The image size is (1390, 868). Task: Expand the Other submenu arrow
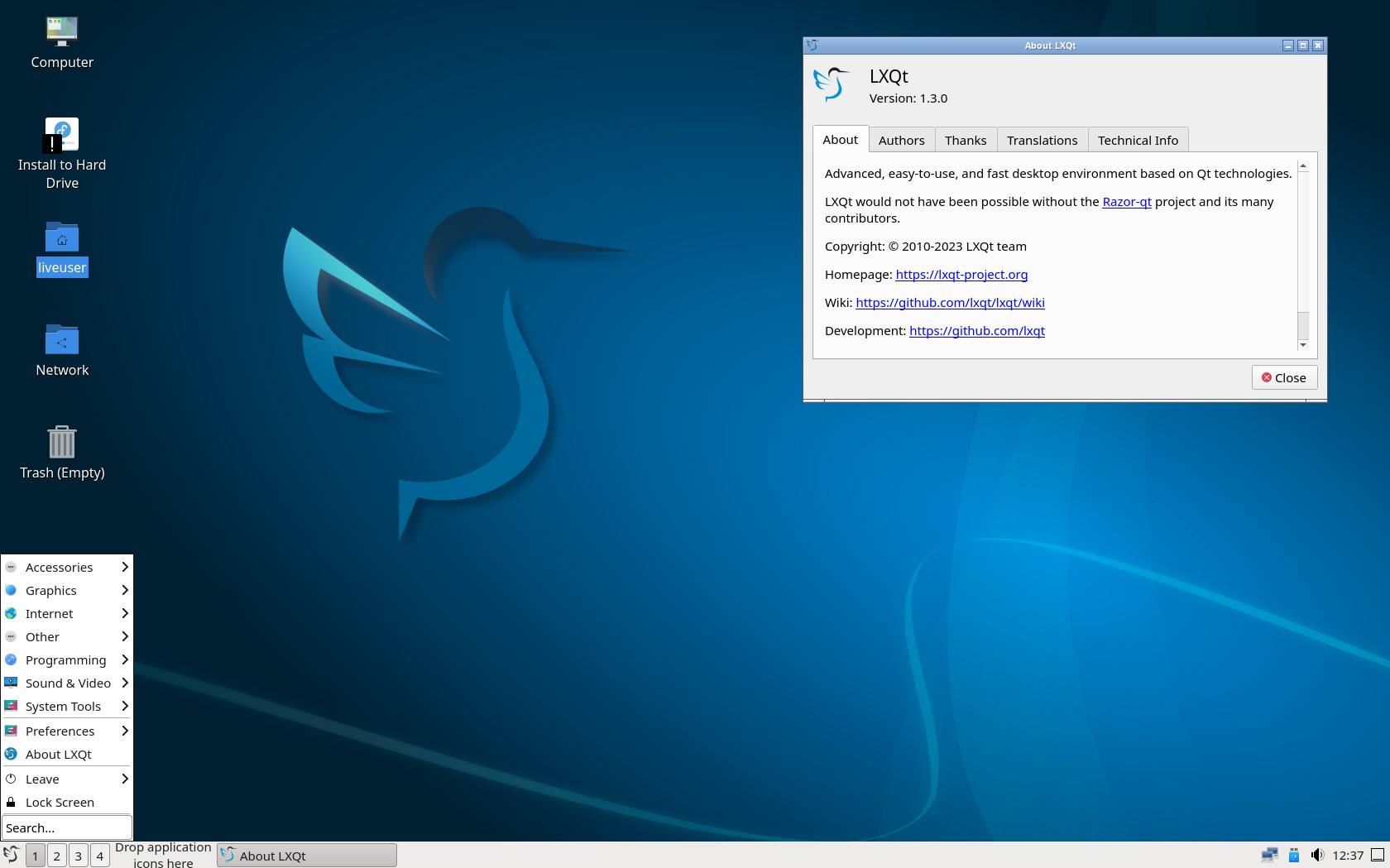(x=125, y=636)
